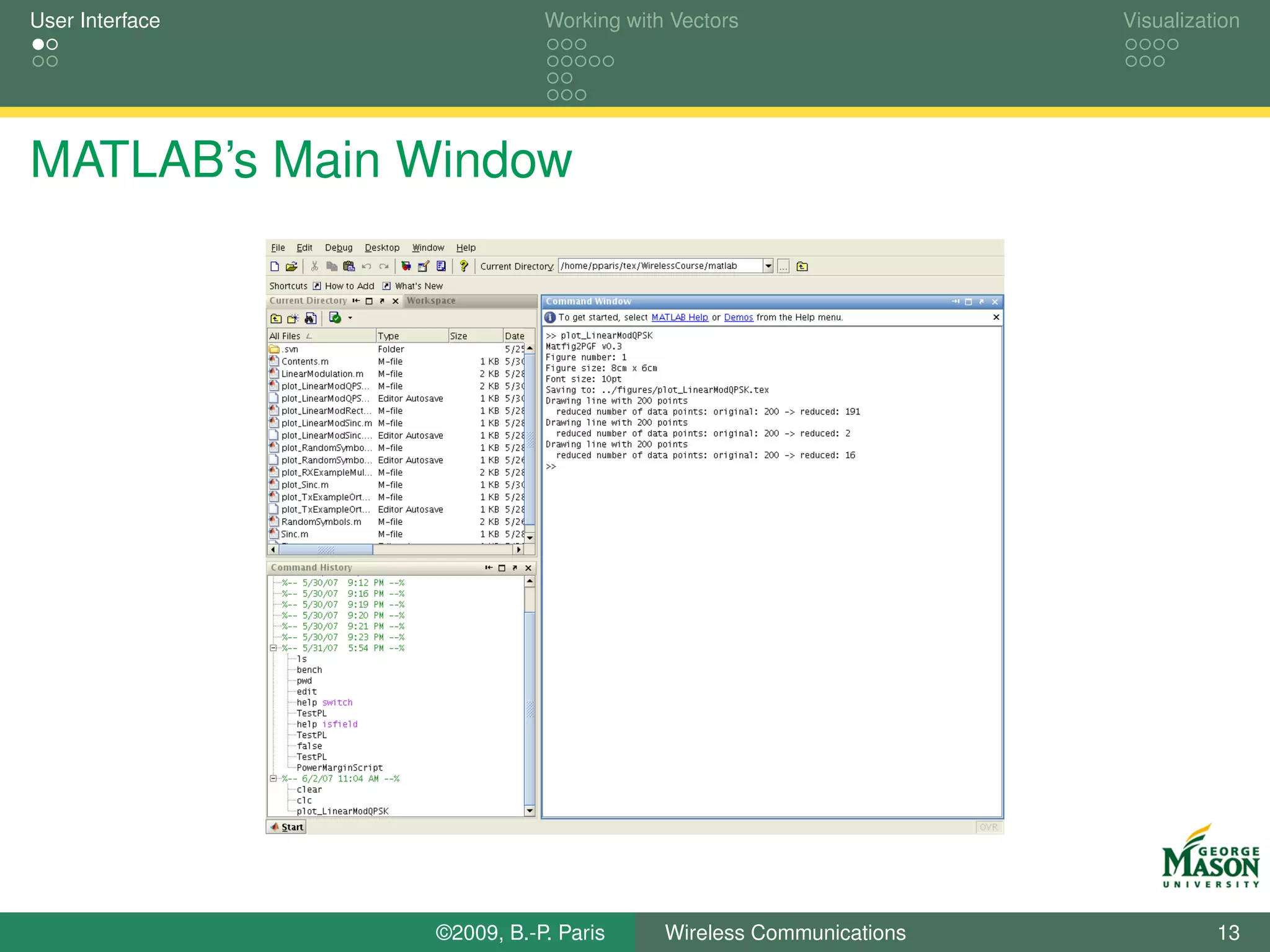Click the Find Files binoculars icon
Screen dimensions: 1270x952
coord(311,319)
